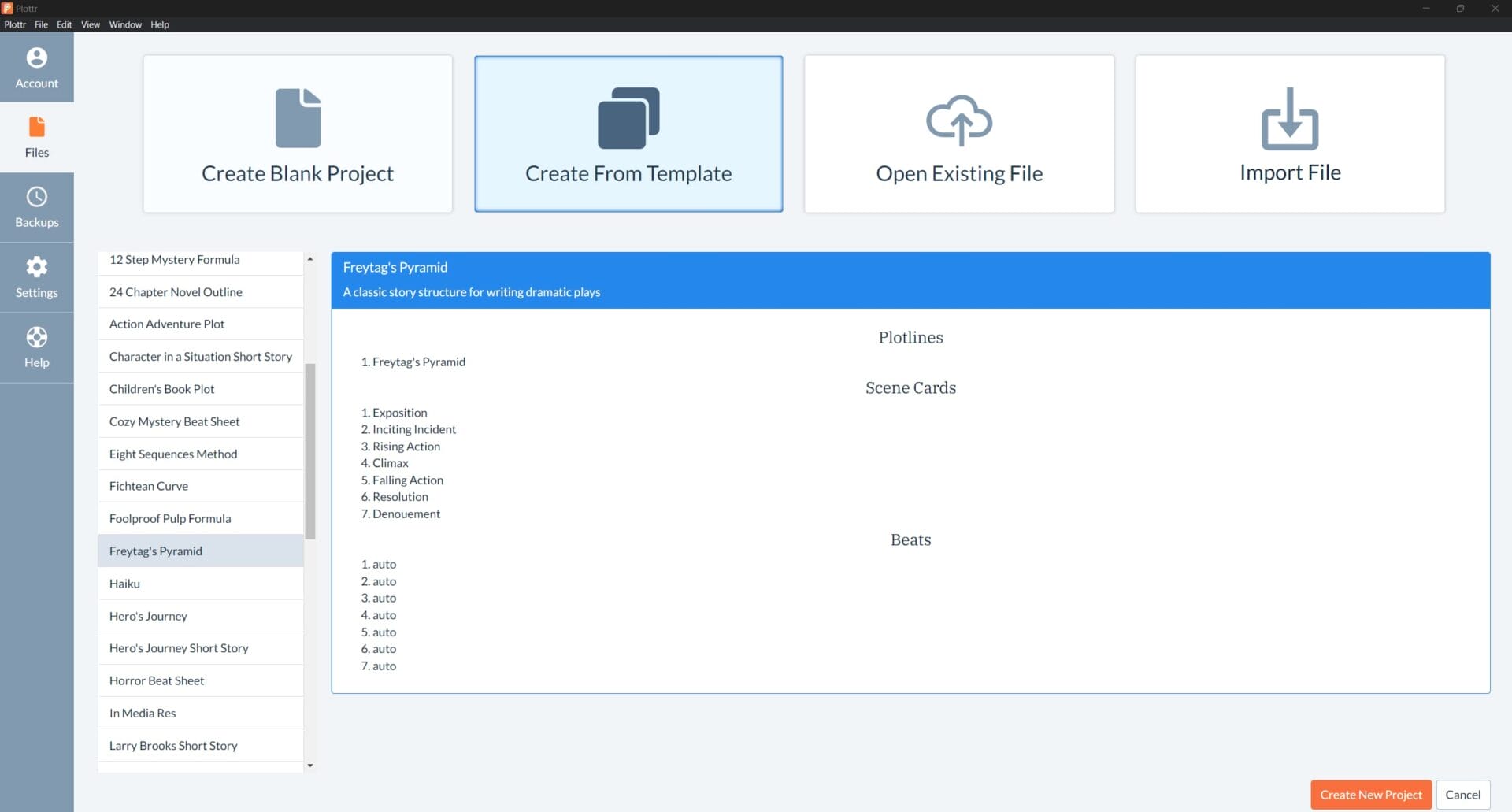This screenshot has width=1512, height=812.
Task: Choose the Fichtean Curve template
Action: 149,486
